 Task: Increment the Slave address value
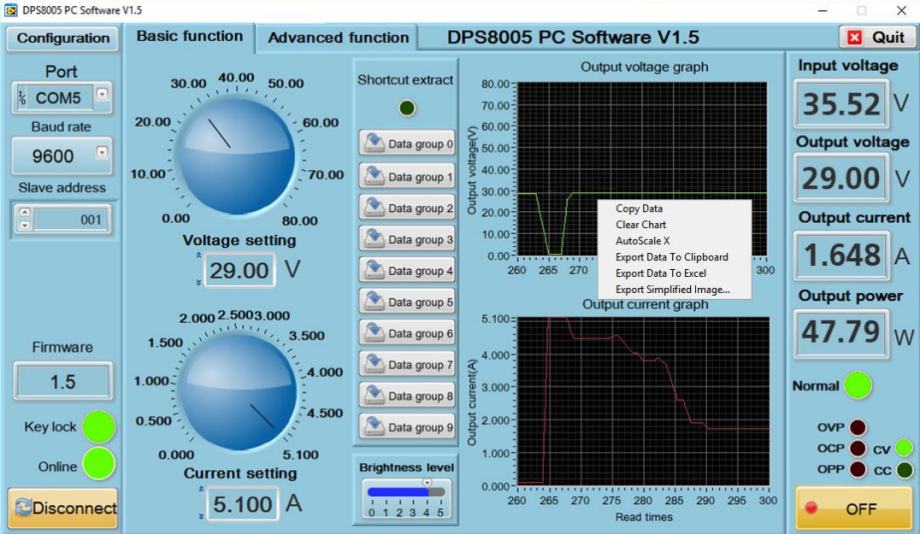pos(25,212)
